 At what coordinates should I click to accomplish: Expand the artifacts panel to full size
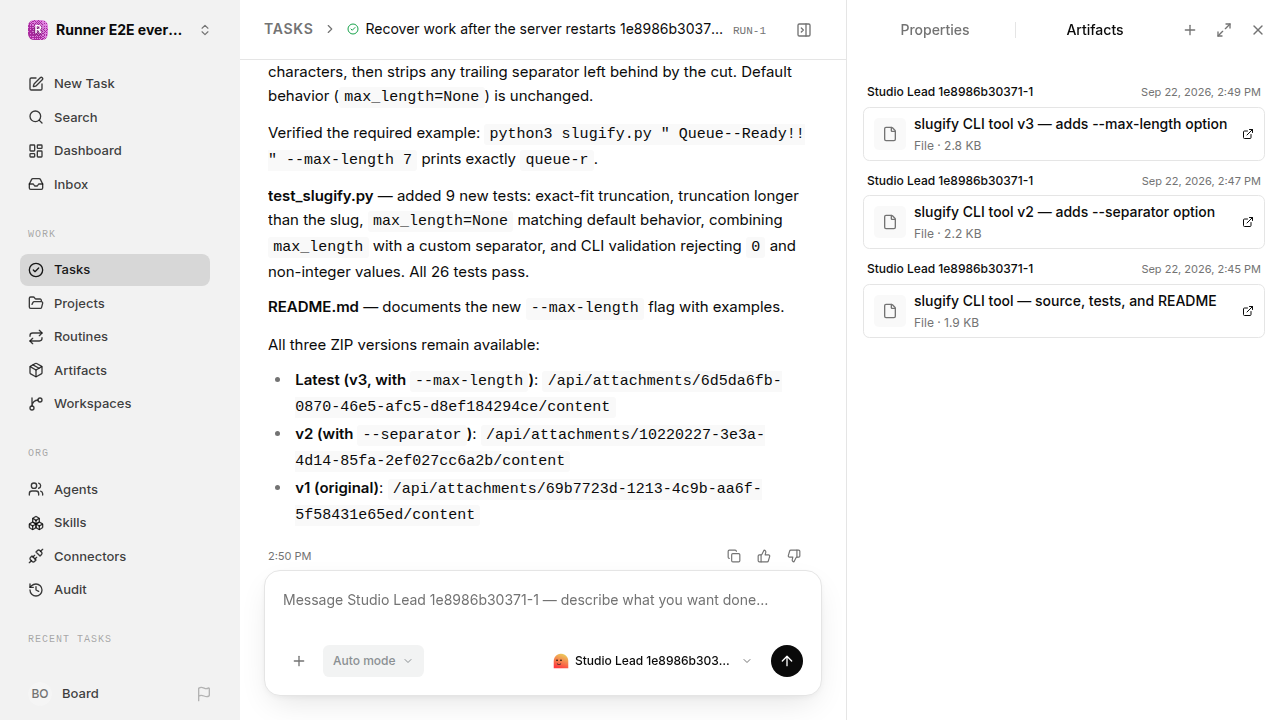tap(1224, 30)
